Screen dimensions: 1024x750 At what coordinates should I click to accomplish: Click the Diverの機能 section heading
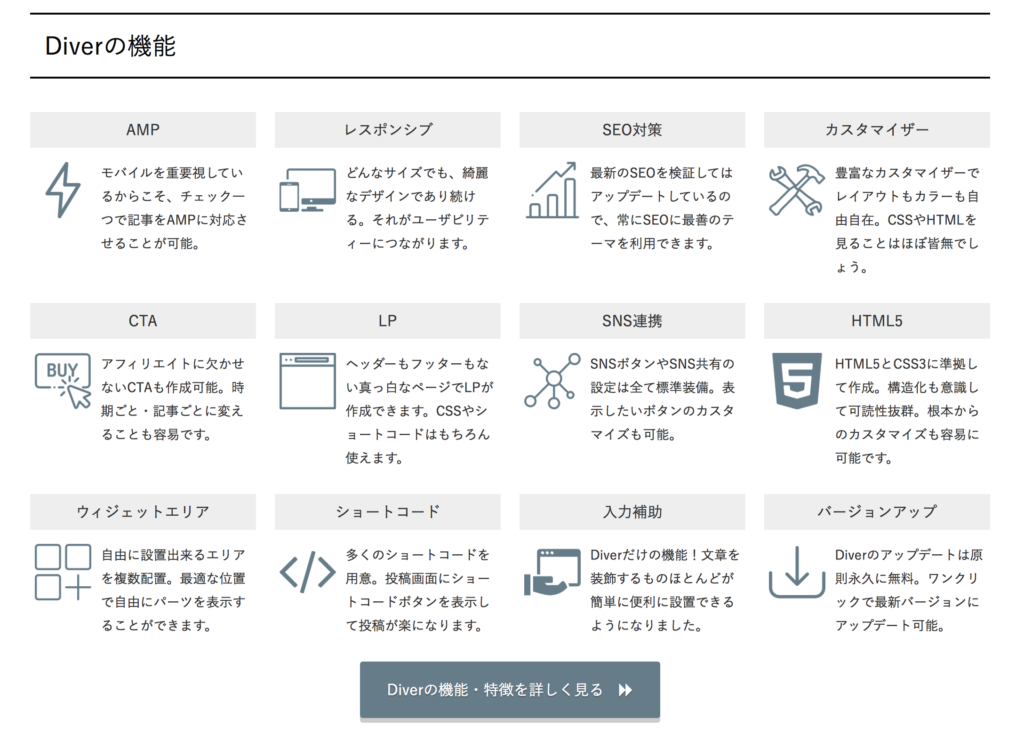click(110, 46)
